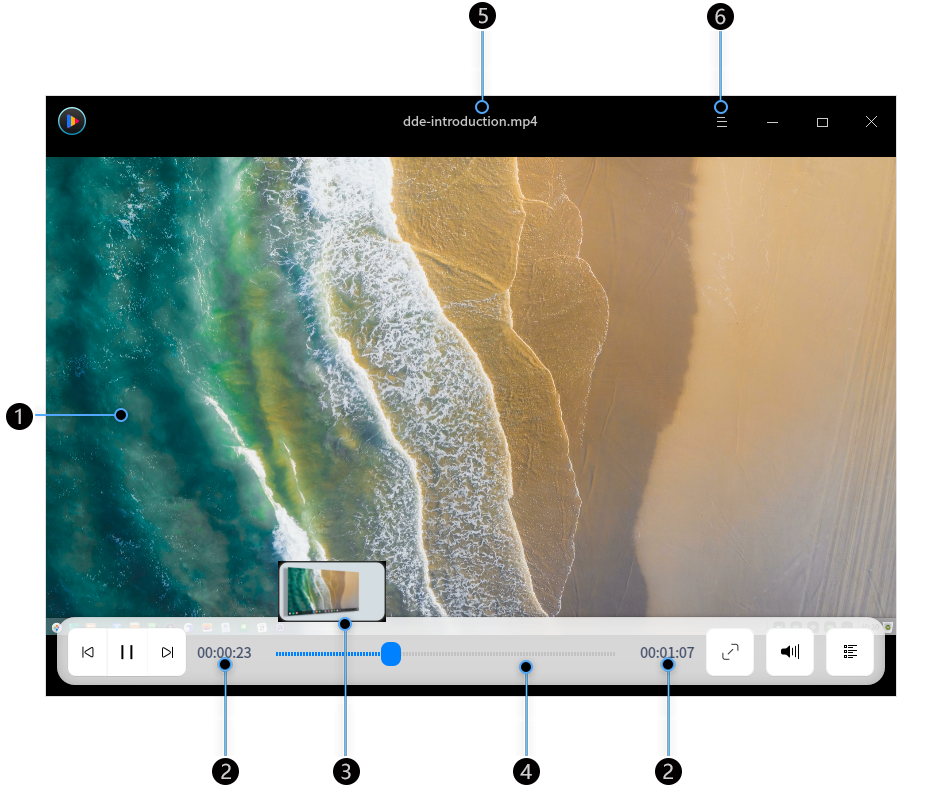
Task: Pause the playing video
Action: tap(127, 652)
